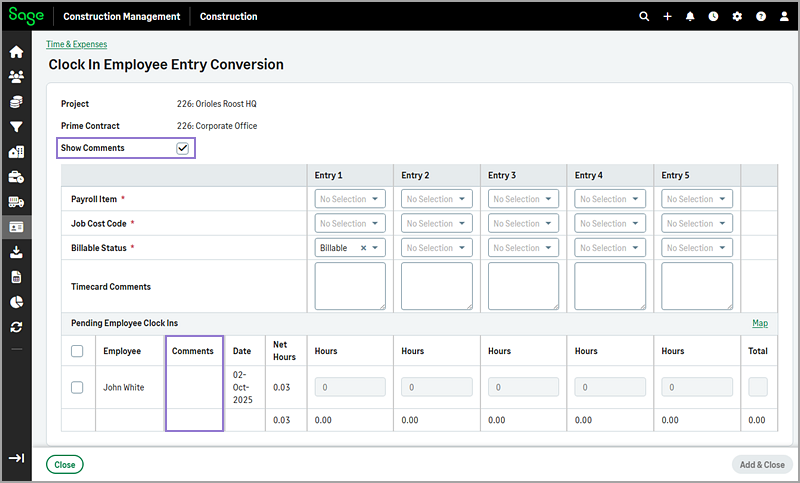Open Payroll Item dropdown for Entry 5
This screenshot has width=800, height=483.
697,199
